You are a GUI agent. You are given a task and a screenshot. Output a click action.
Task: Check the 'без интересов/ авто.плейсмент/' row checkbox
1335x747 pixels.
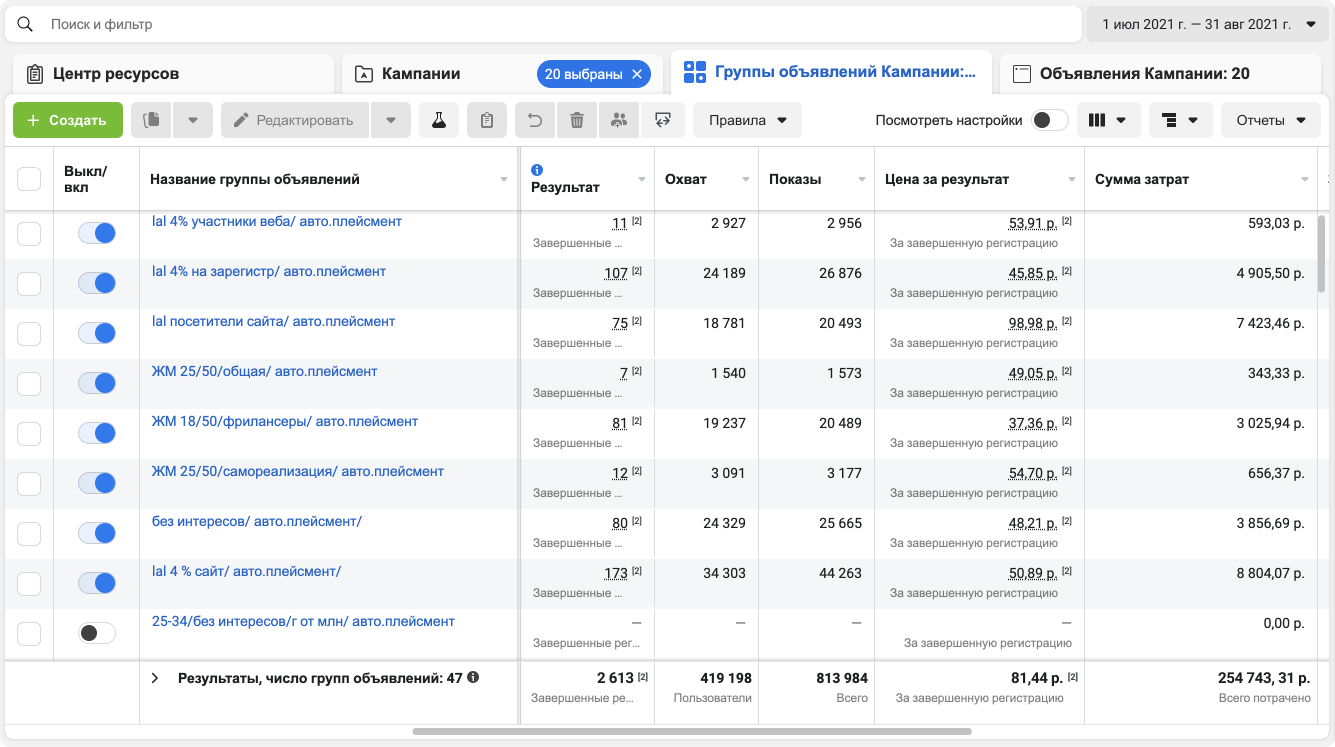29,534
